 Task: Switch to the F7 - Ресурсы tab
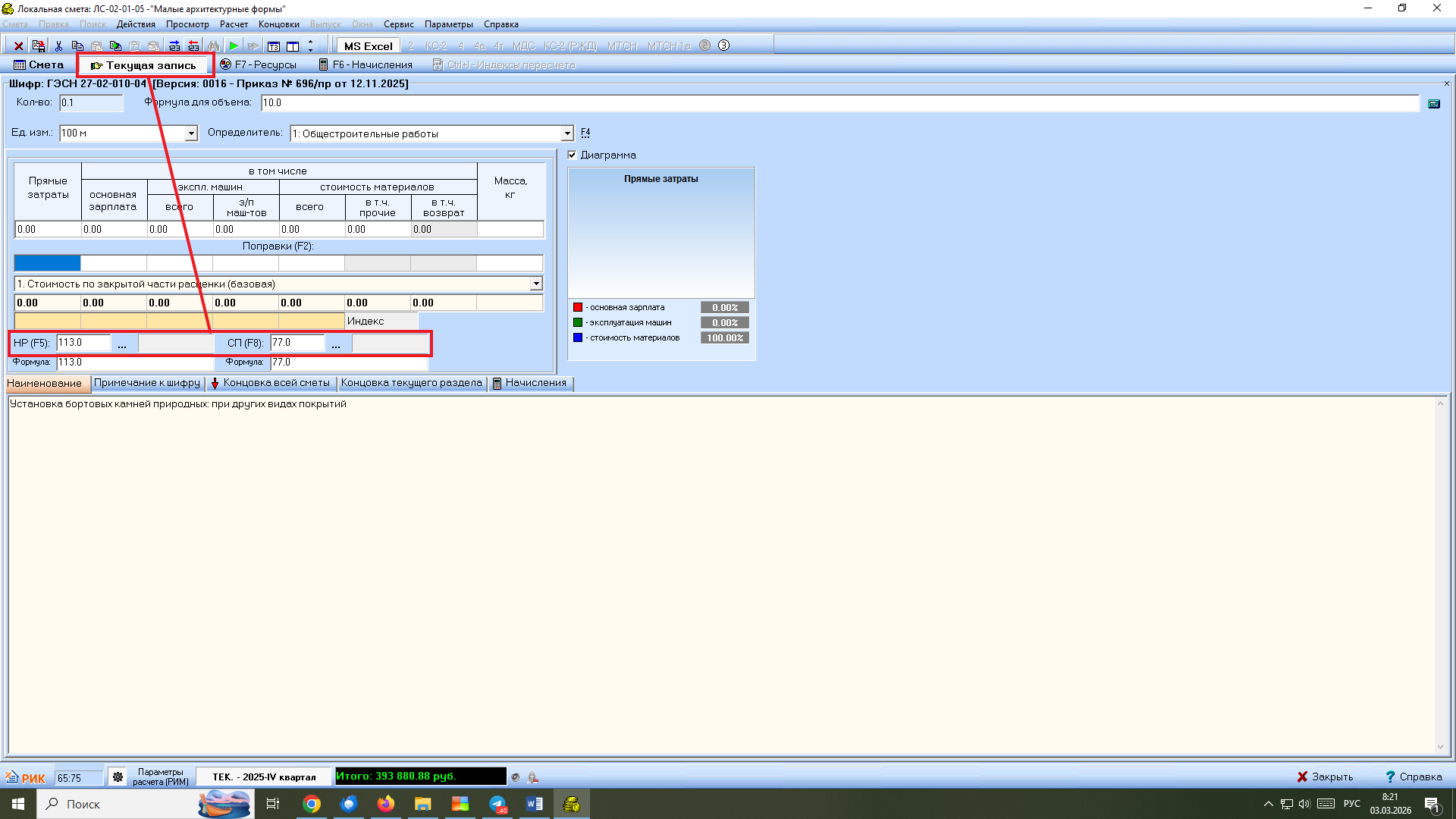click(x=258, y=65)
